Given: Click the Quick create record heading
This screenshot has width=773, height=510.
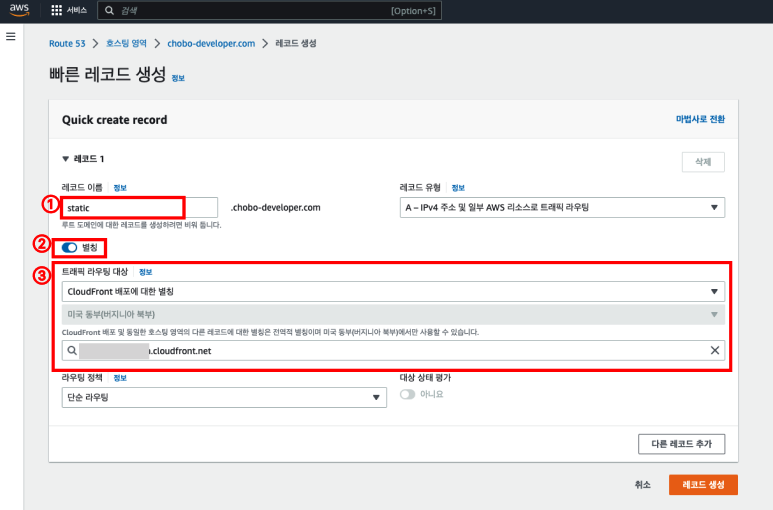Looking at the screenshot, I should [x=114, y=120].
